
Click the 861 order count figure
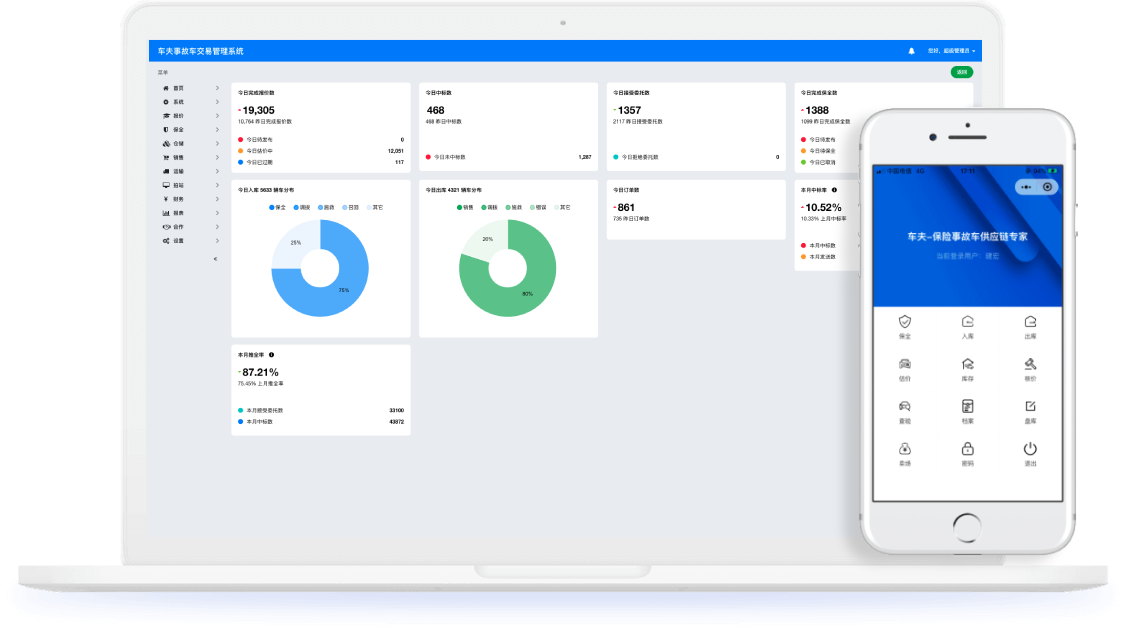(x=626, y=208)
